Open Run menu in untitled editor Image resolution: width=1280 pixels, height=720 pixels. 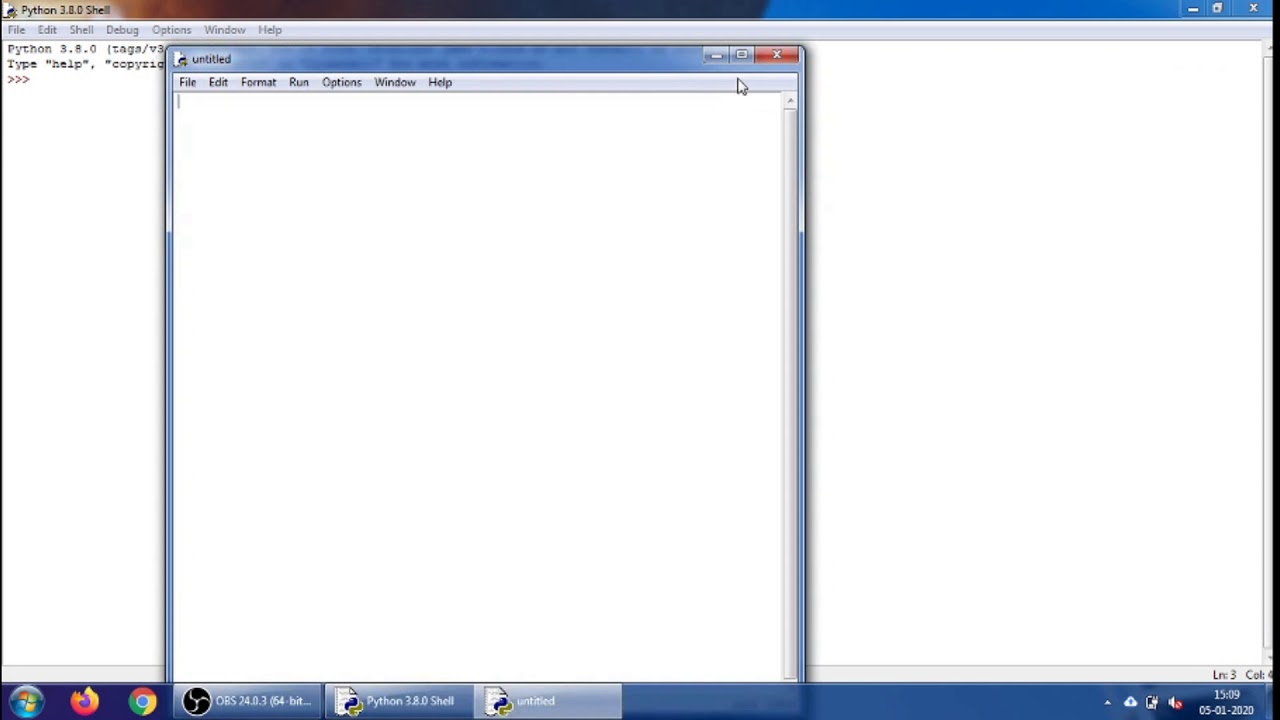(299, 82)
